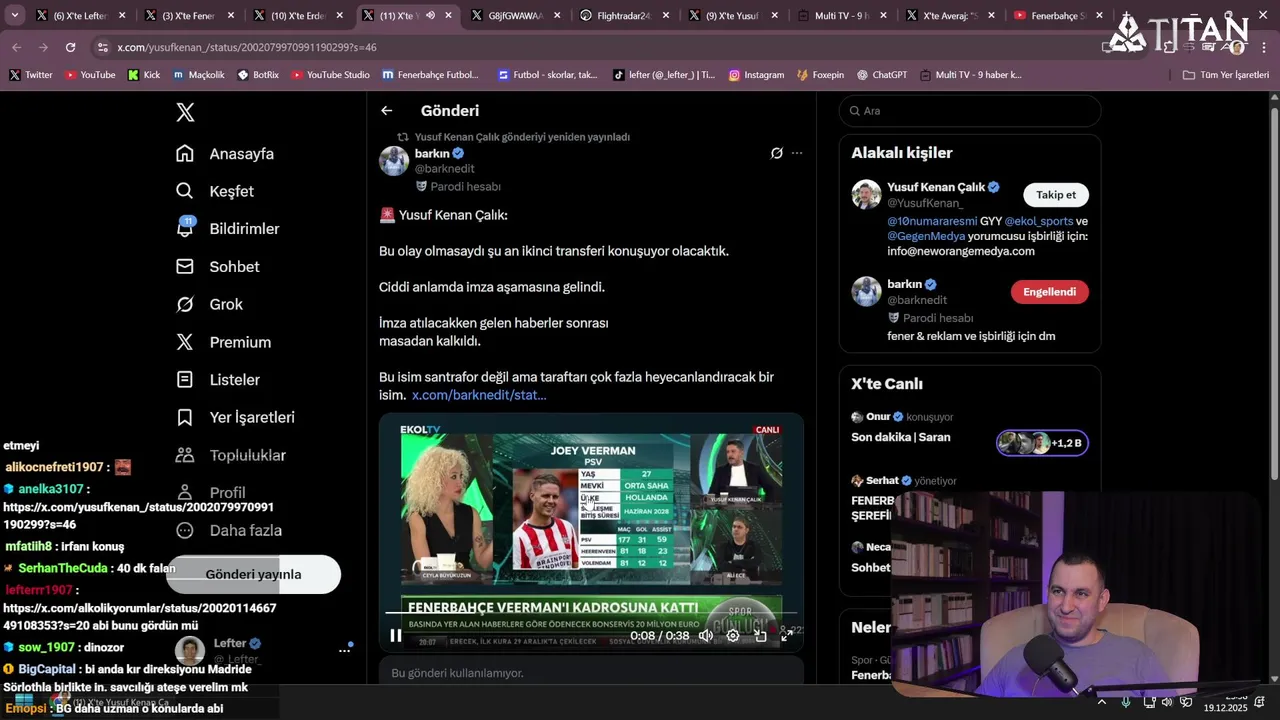Switch to the Flightradar24 tab
The image size is (1280, 720).
[623, 16]
